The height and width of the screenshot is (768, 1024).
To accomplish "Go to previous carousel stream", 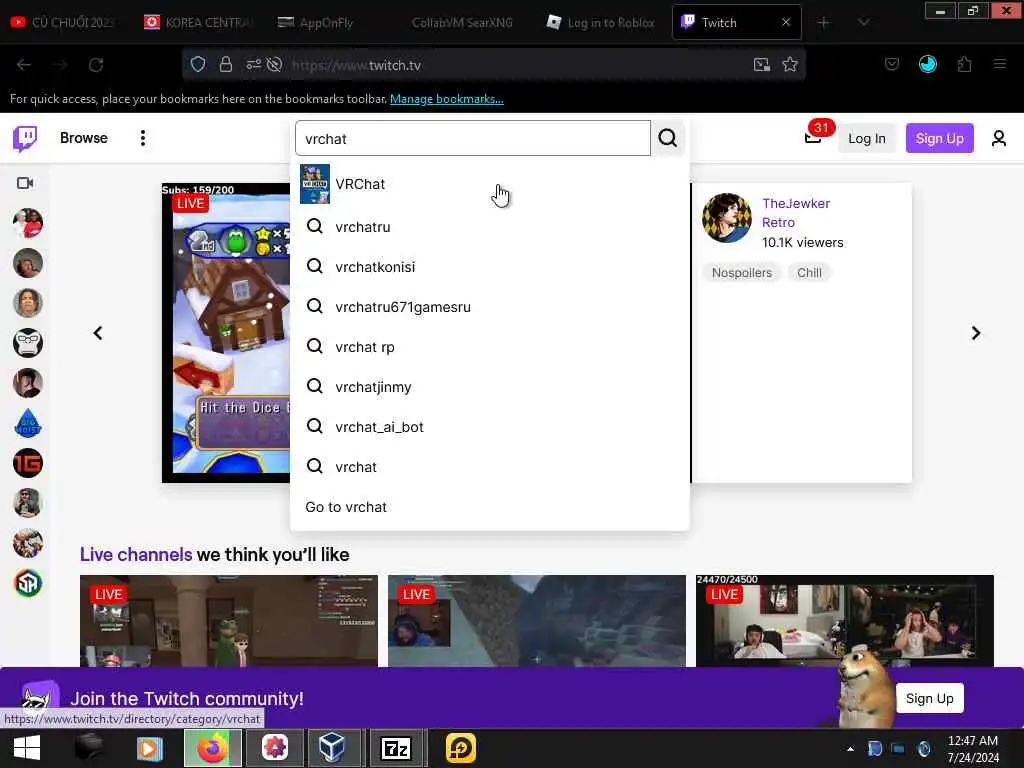I will click(x=98, y=333).
